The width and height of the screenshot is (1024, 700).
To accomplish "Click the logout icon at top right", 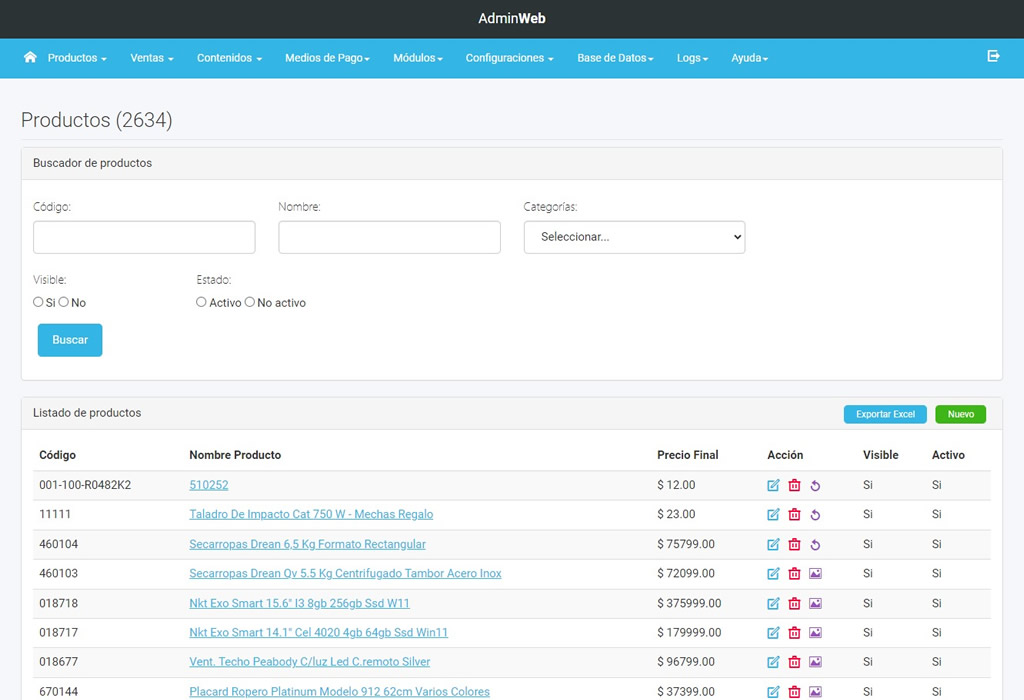I will tap(993, 57).
